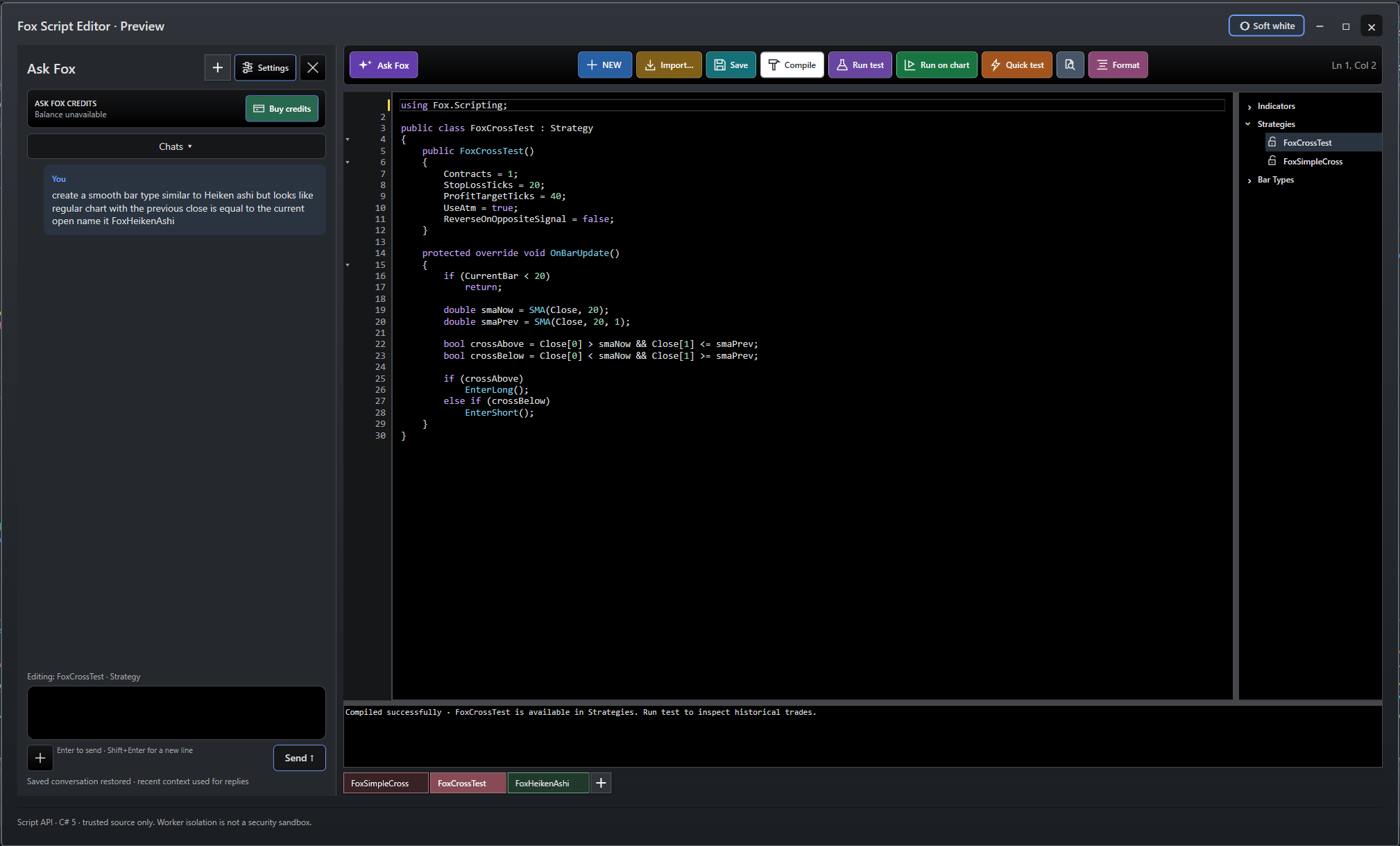Save the current script
Screen dimensions: 1400x846
point(731,65)
